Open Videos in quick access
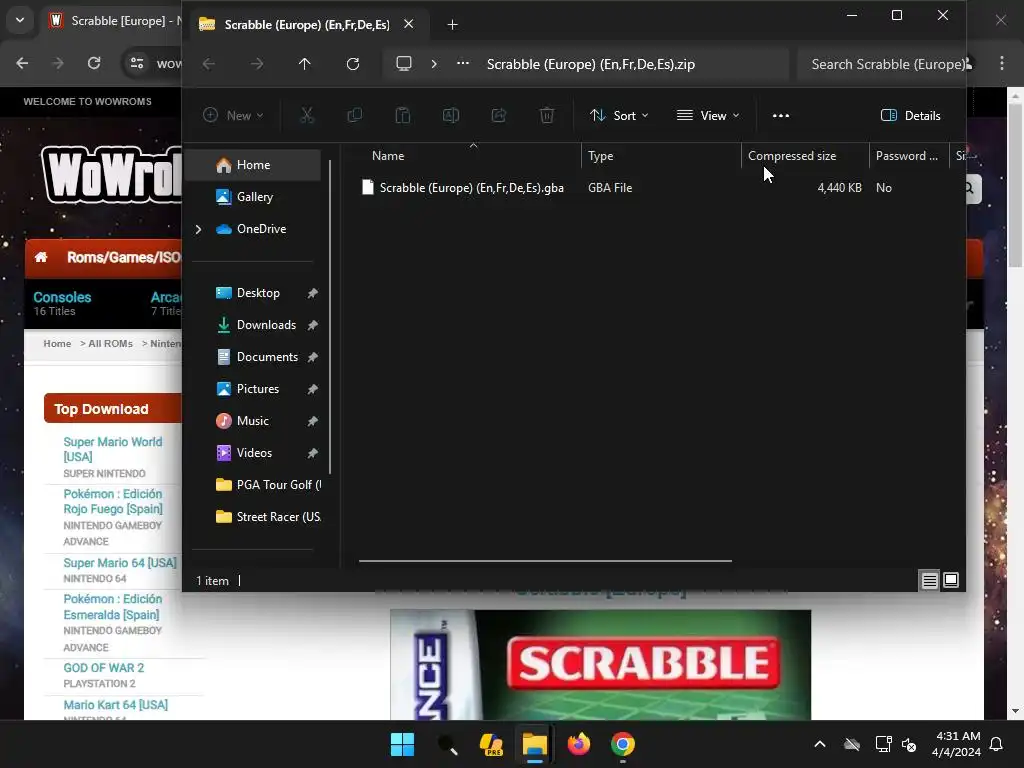Viewport: 1024px width, 768px height. coord(254,453)
